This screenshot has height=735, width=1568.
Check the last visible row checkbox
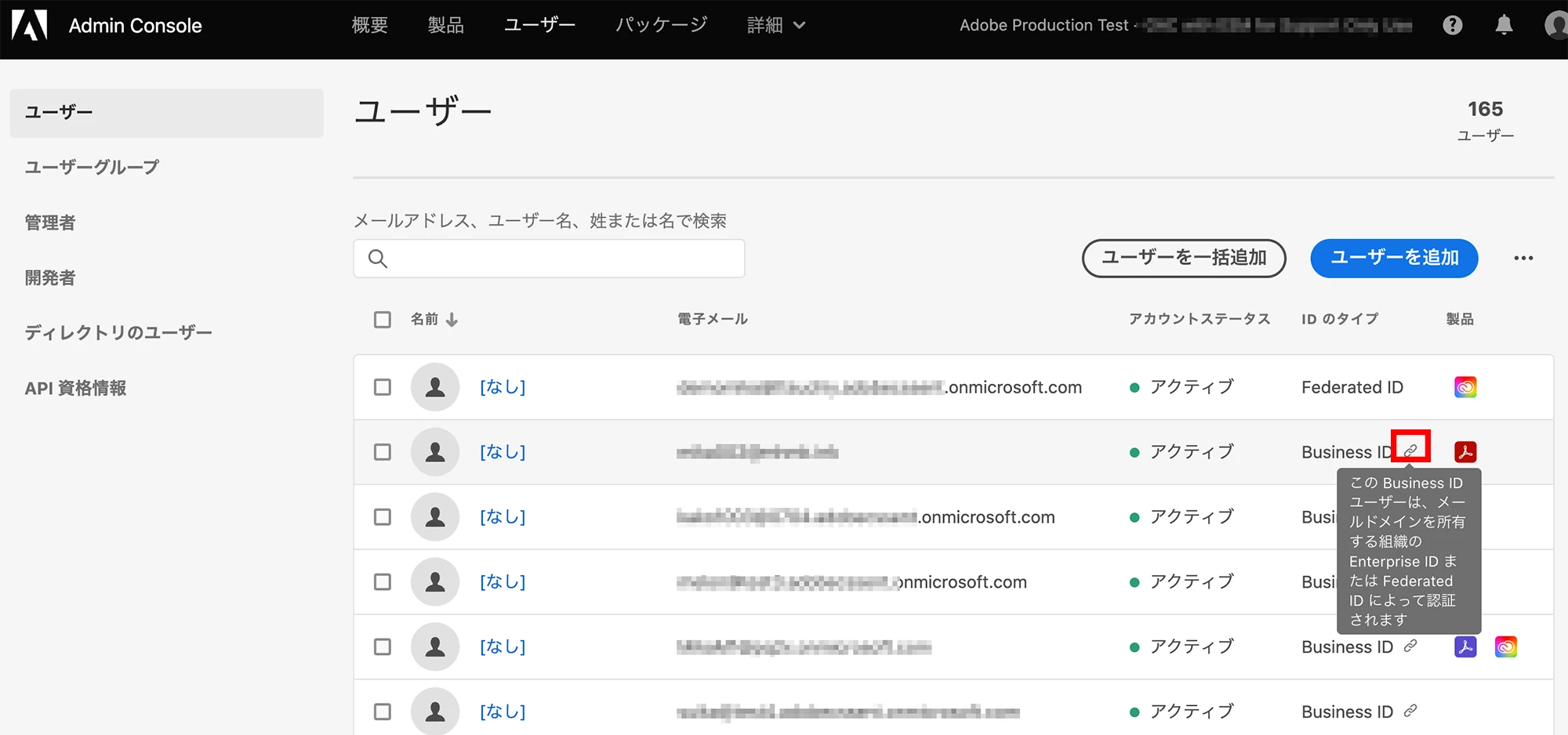pos(383,711)
